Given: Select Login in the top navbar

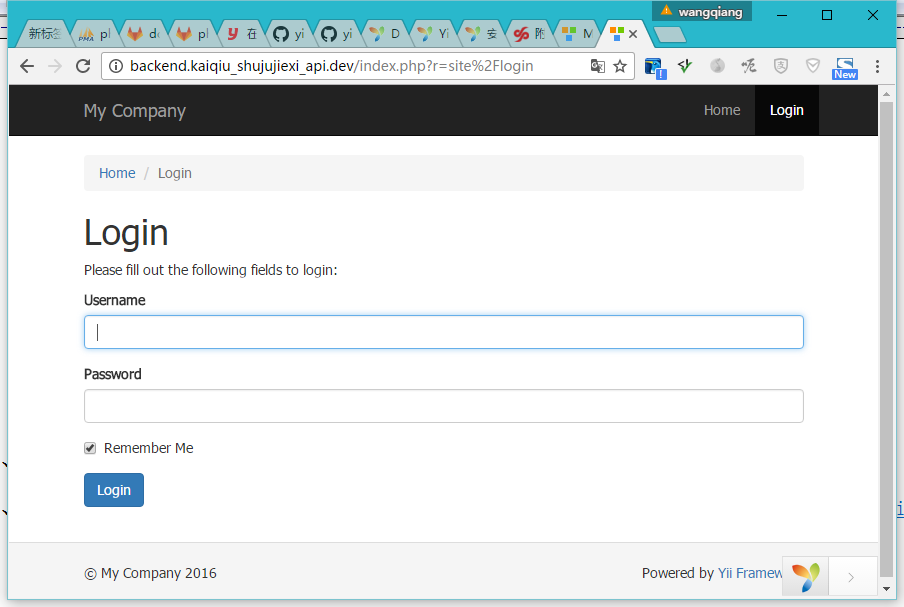Looking at the screenshot, I should (x=786, y=110).
